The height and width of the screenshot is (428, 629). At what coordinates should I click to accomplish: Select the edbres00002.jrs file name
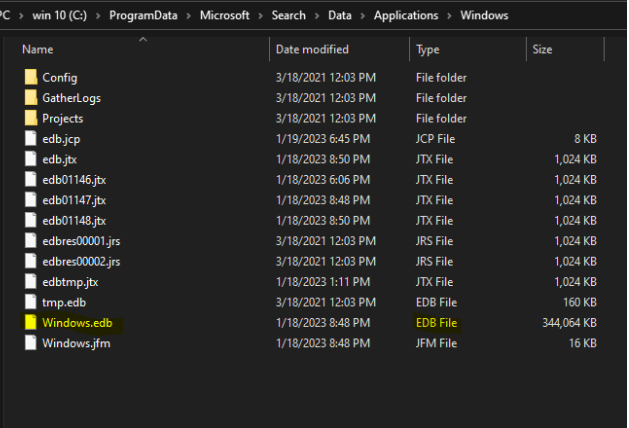pyautogui.click(x=81, y=262)
